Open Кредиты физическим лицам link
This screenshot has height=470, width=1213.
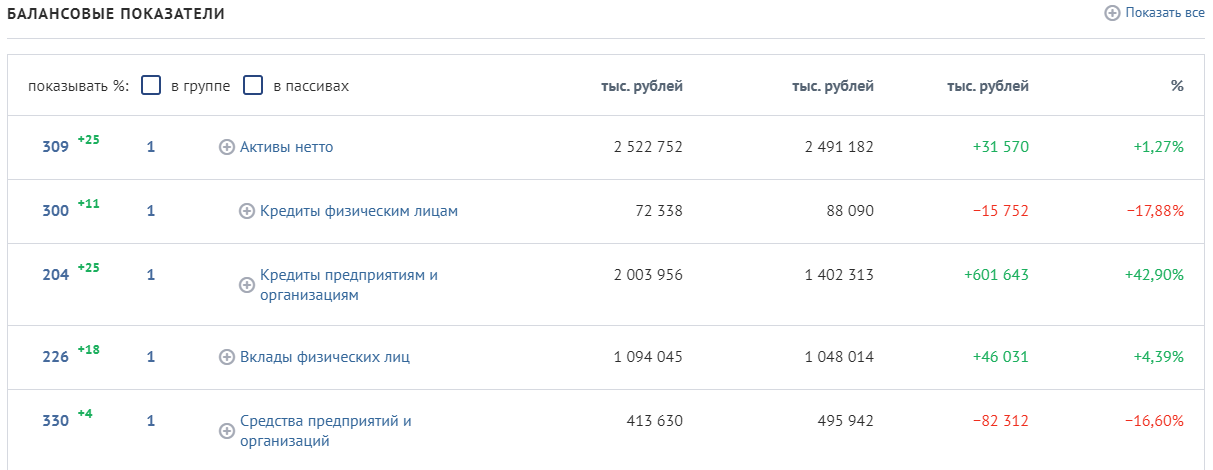[359, 211]
